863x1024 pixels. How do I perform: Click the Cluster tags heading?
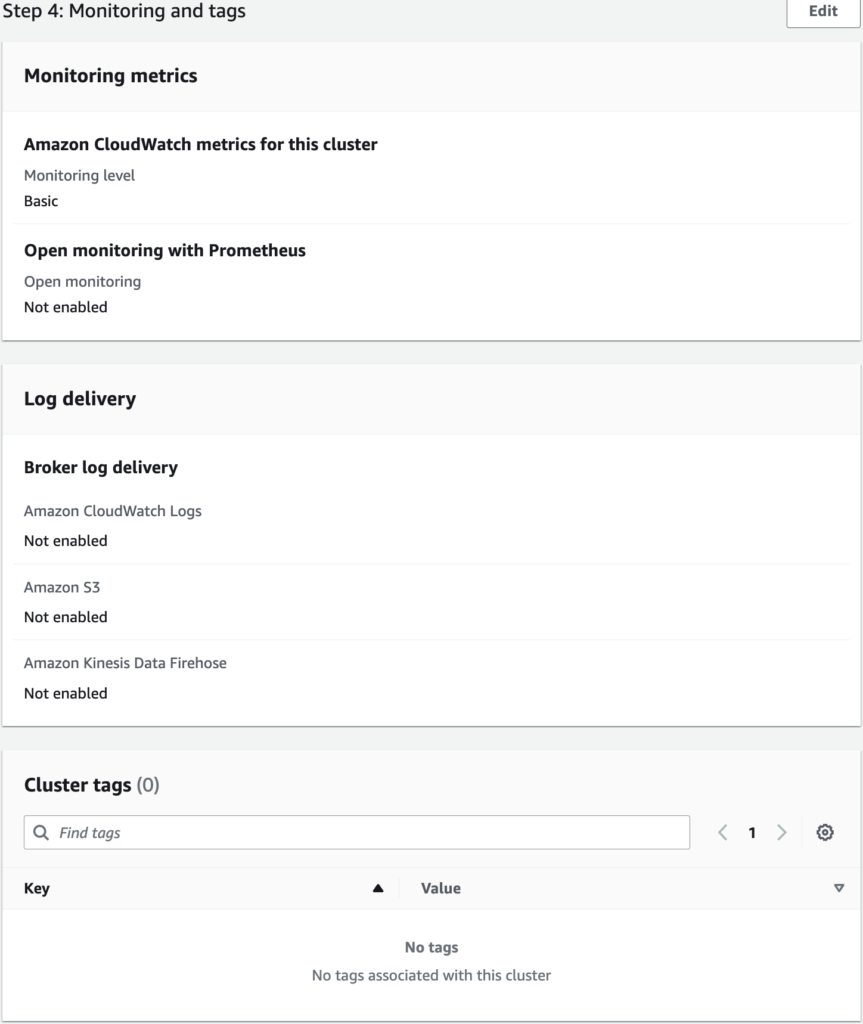78,785
